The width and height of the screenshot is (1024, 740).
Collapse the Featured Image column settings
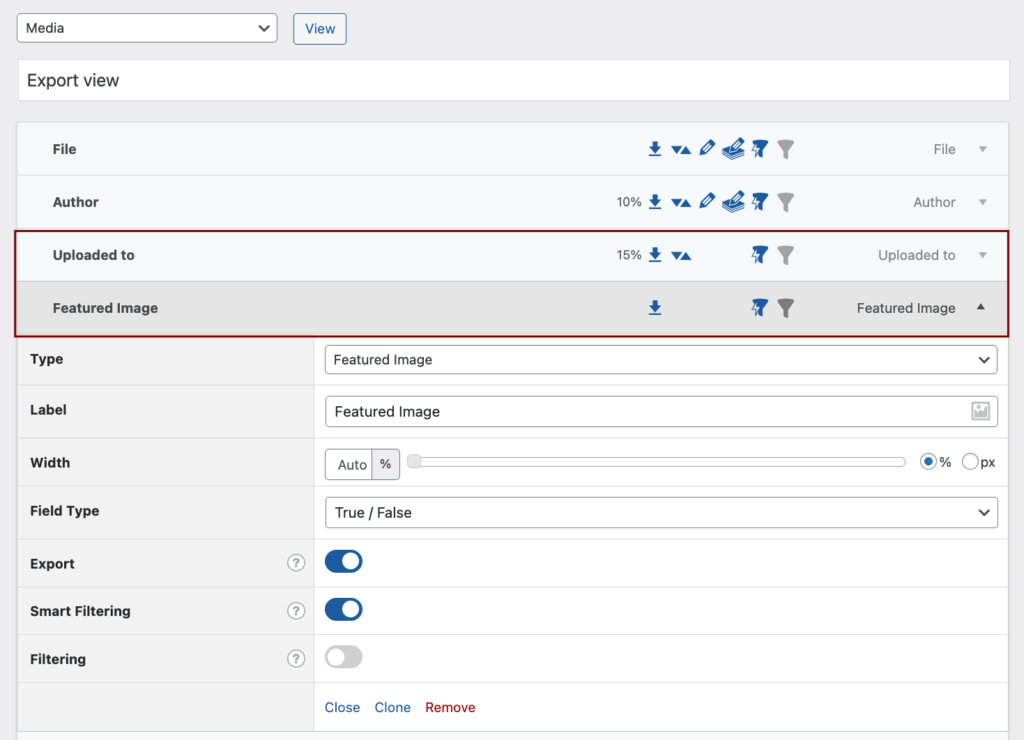[x=981, y=307]
